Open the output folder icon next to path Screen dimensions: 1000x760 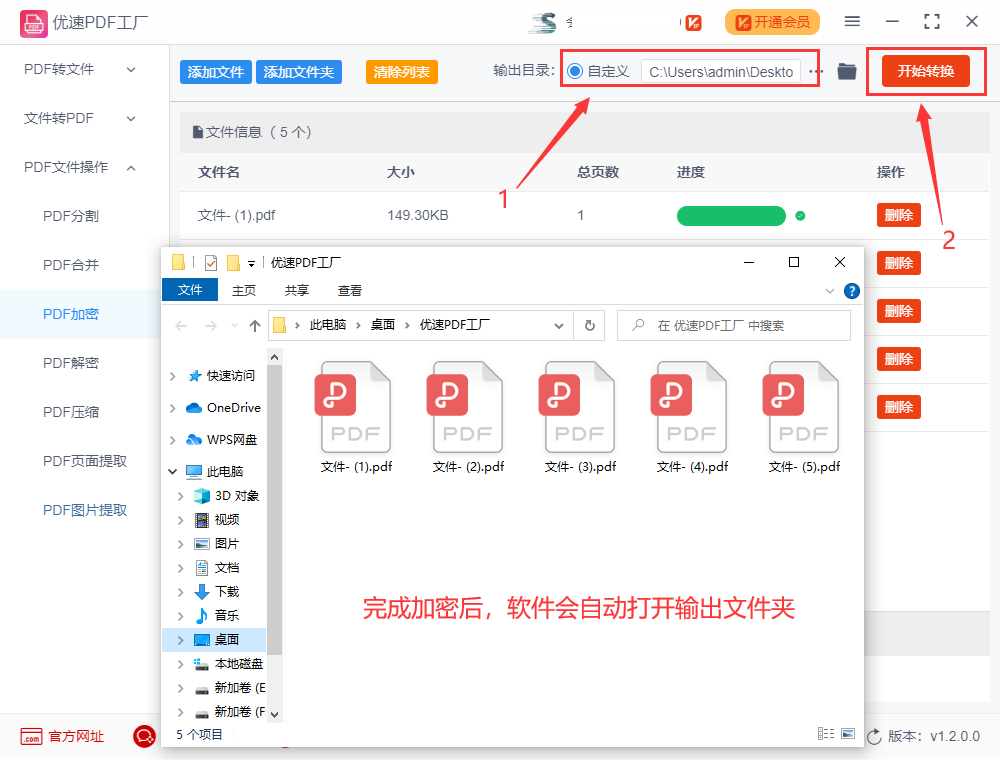click(x=847, y=71)
